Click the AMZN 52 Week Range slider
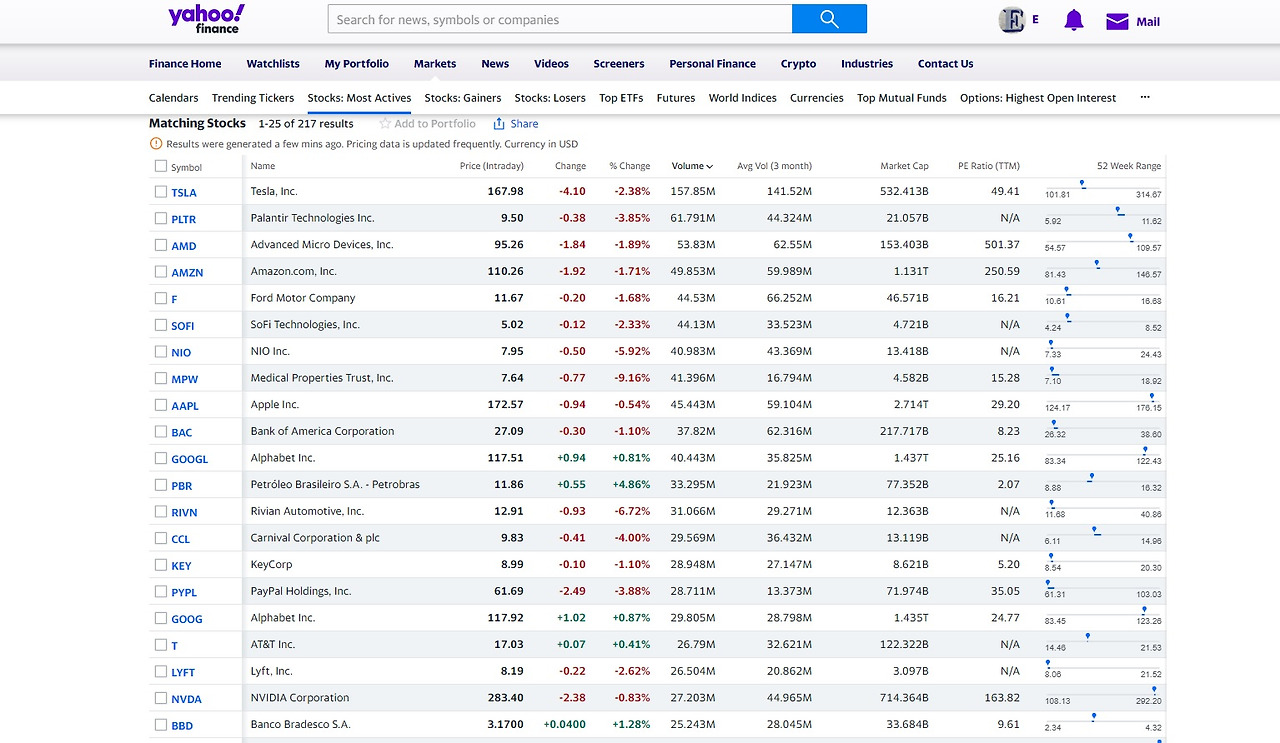Viewport: 1280px width, 743px height. tap(1097, 264)
